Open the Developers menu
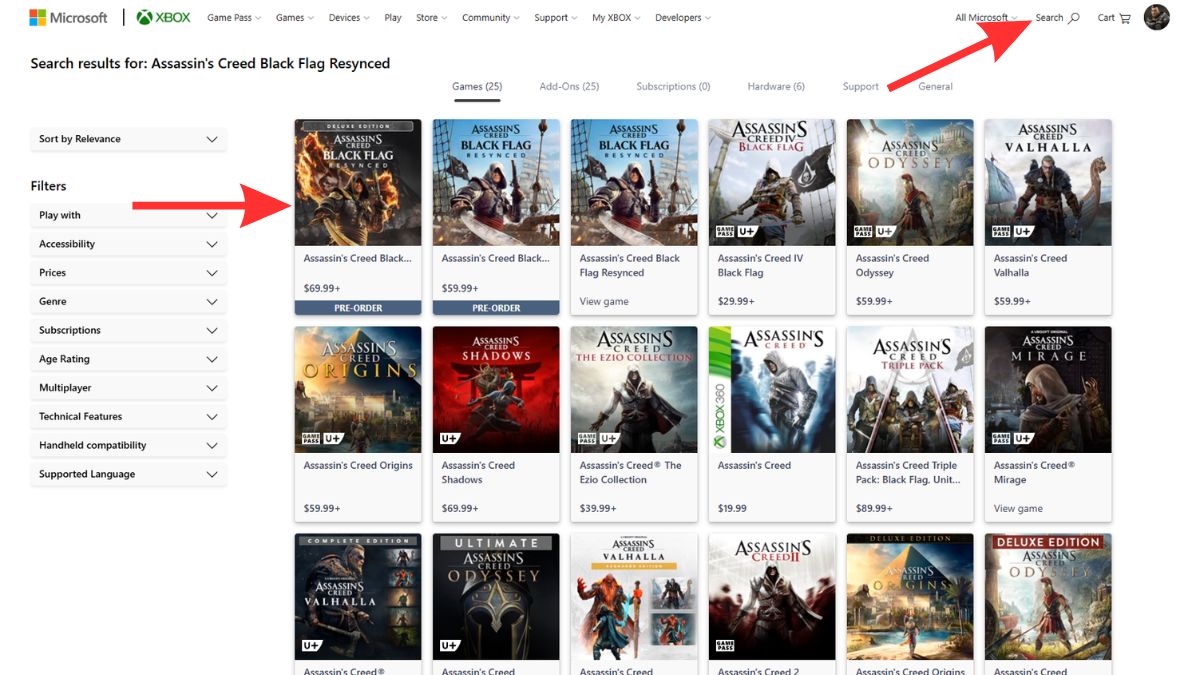Image resolution: width=1200 pixels, height=675 pixels. click(x=684, y=18)
